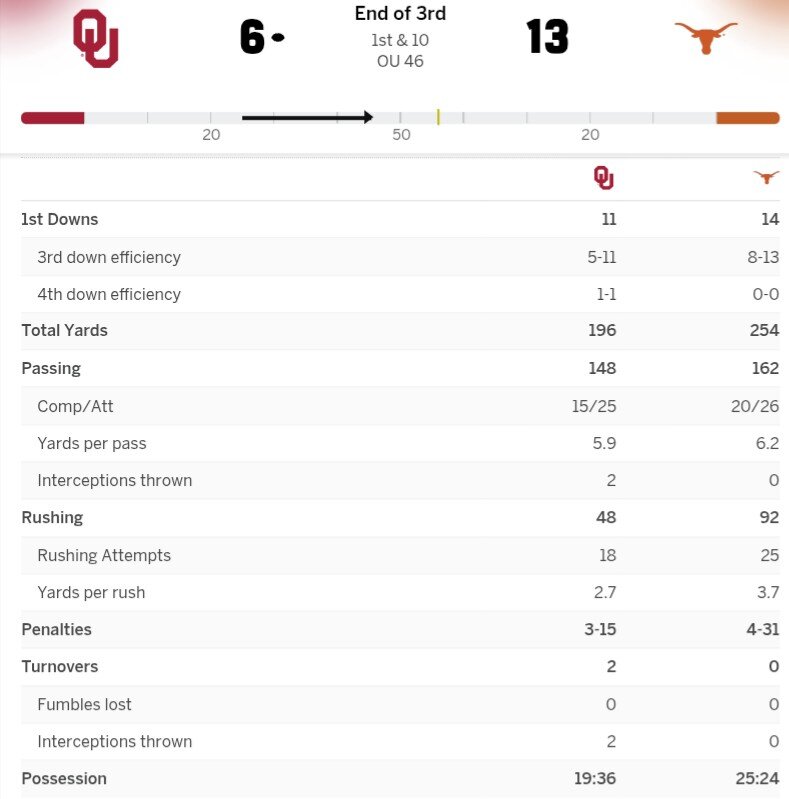Click Texas's score of 13
Screen dimensions: 789x799
coord(547,38)
